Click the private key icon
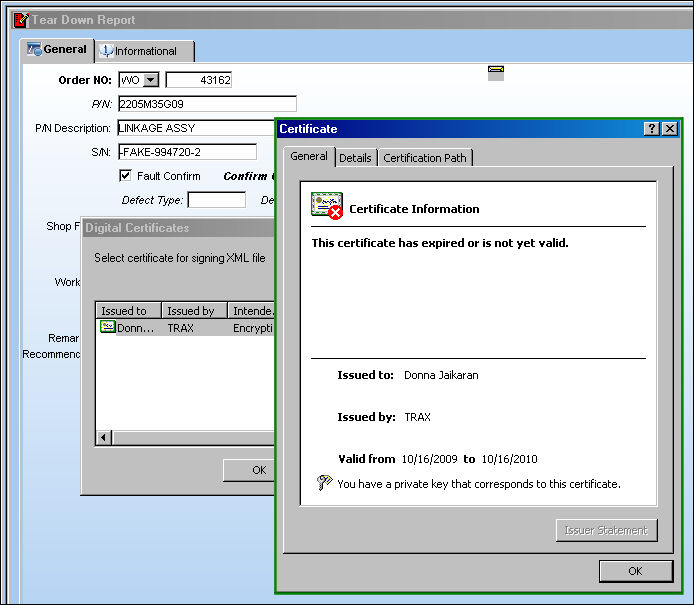694x605 pixels. (x=324, y=482)
